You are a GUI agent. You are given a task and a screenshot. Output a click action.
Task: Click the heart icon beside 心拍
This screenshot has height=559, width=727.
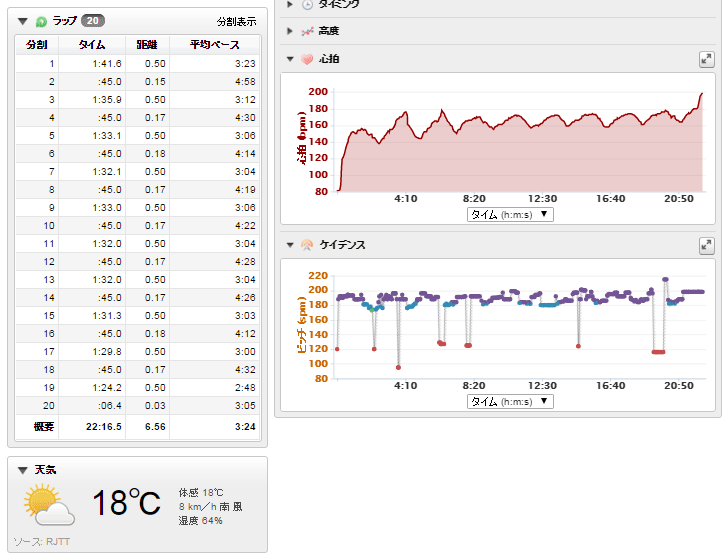307,60
